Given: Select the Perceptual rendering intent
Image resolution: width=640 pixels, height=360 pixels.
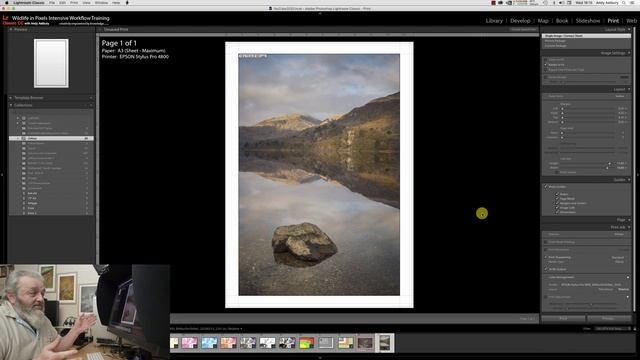Looking at the screenshot, I should pyautogui.click(x=605, y=289).
